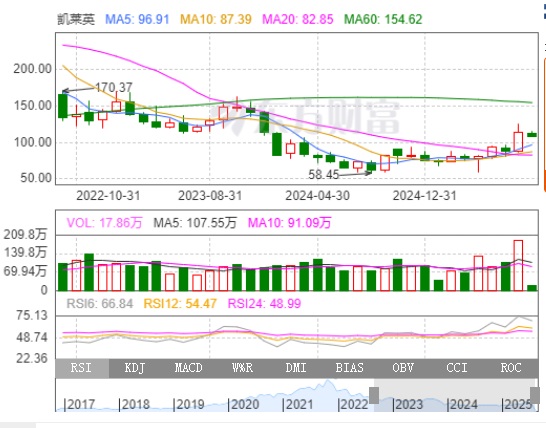Viewport: 546px width, 428px height.
Task: Click the left handle of the timeline range
Action: [x=374, y=395]
